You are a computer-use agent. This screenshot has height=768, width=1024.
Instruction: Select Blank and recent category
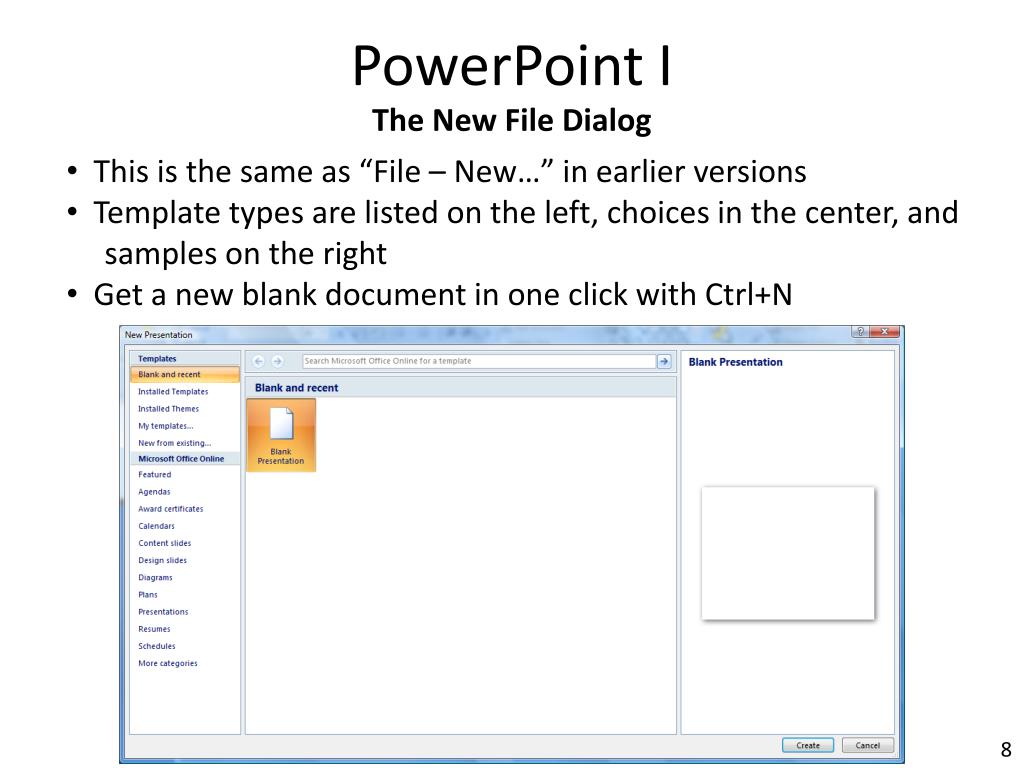[185, 375]
